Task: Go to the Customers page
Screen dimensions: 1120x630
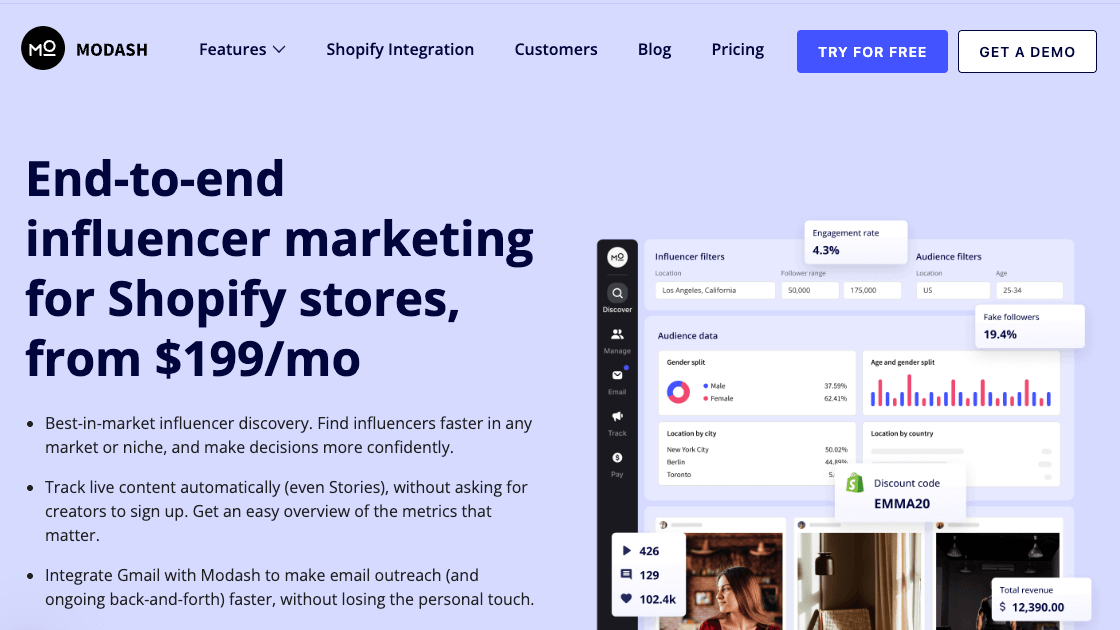Action: (x=556, y=49)
